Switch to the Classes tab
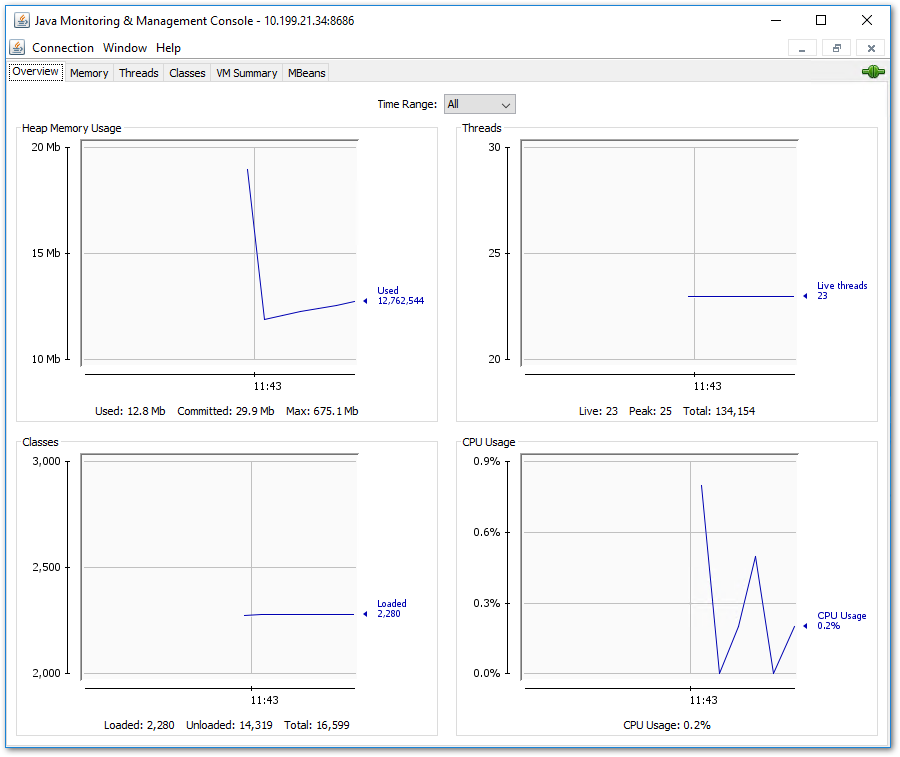Screen dimensions: 900x757 tap(187, 73)
